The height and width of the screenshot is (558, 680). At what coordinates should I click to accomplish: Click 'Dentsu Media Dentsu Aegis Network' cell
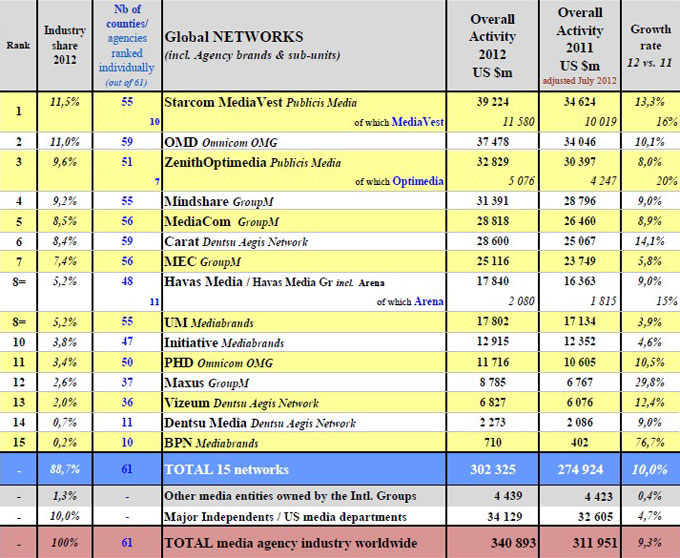(x=260, y=423)
